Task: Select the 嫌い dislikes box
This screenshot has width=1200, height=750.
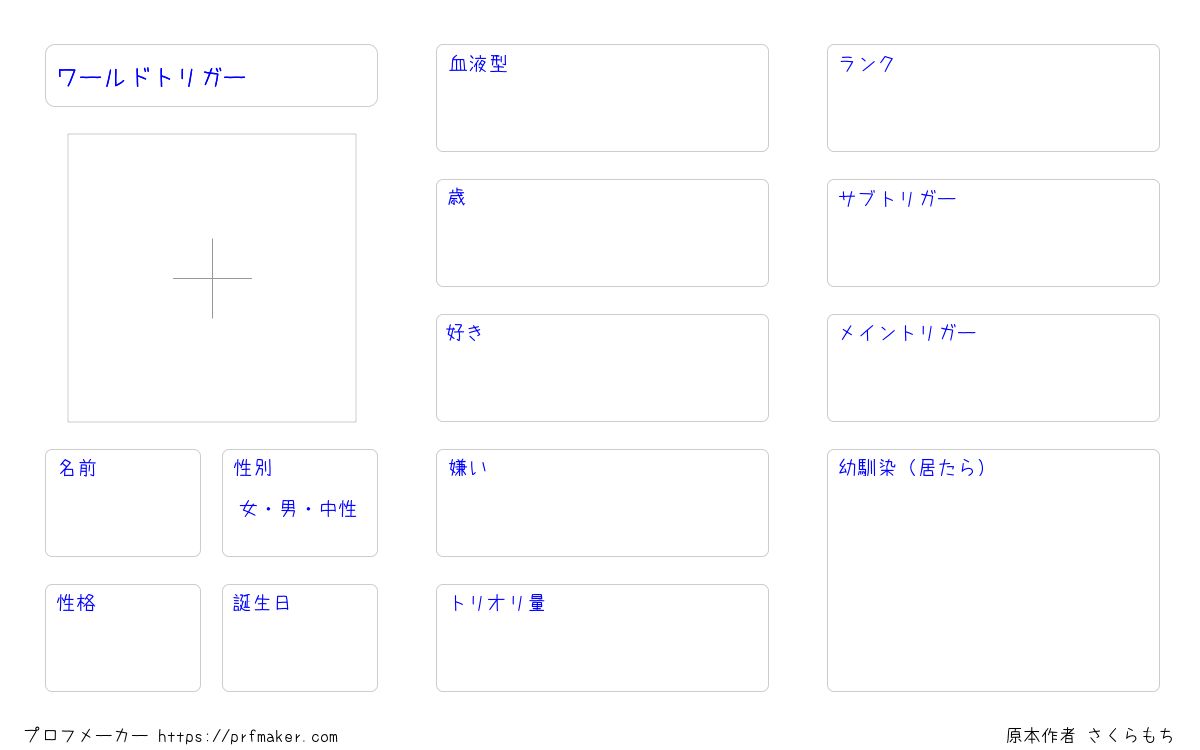Action: [x=602, y=503]
